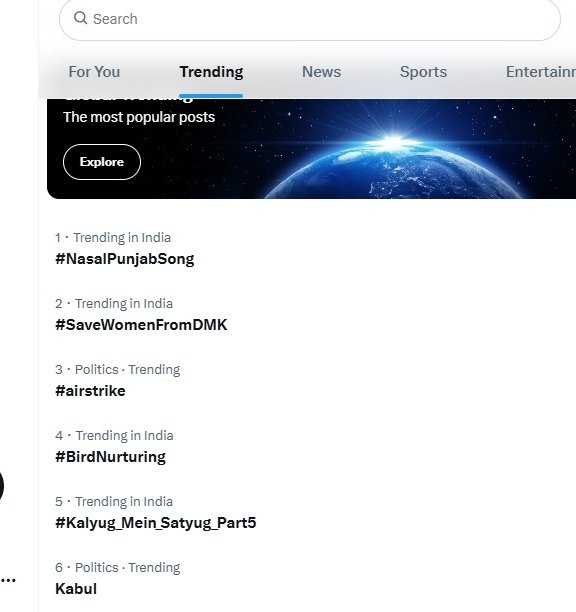Open the #SaveWomenFromDMK hashtag

pos(141,325)
